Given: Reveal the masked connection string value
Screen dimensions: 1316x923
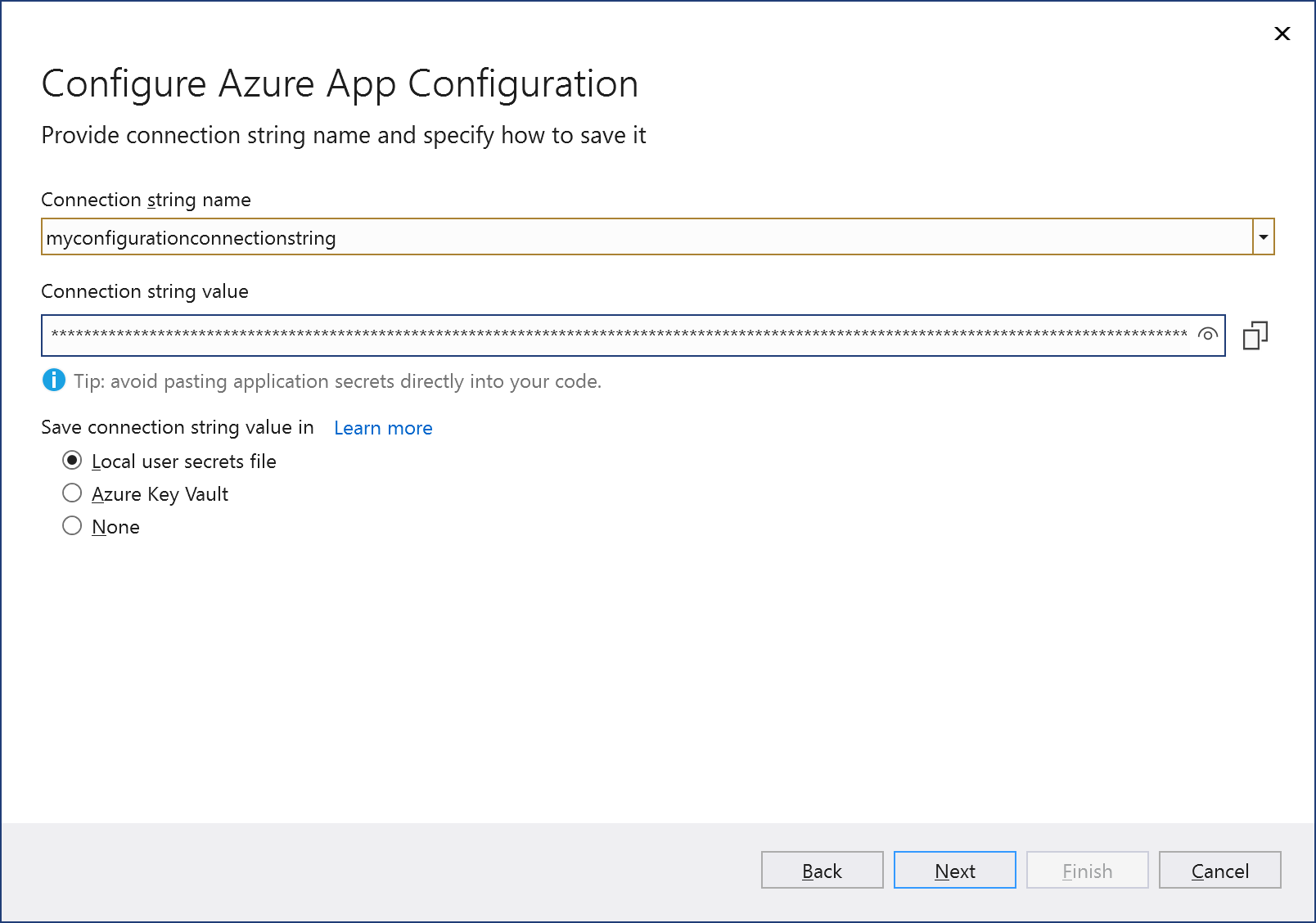Looking at the screenshot, I should click(1208, 335).
